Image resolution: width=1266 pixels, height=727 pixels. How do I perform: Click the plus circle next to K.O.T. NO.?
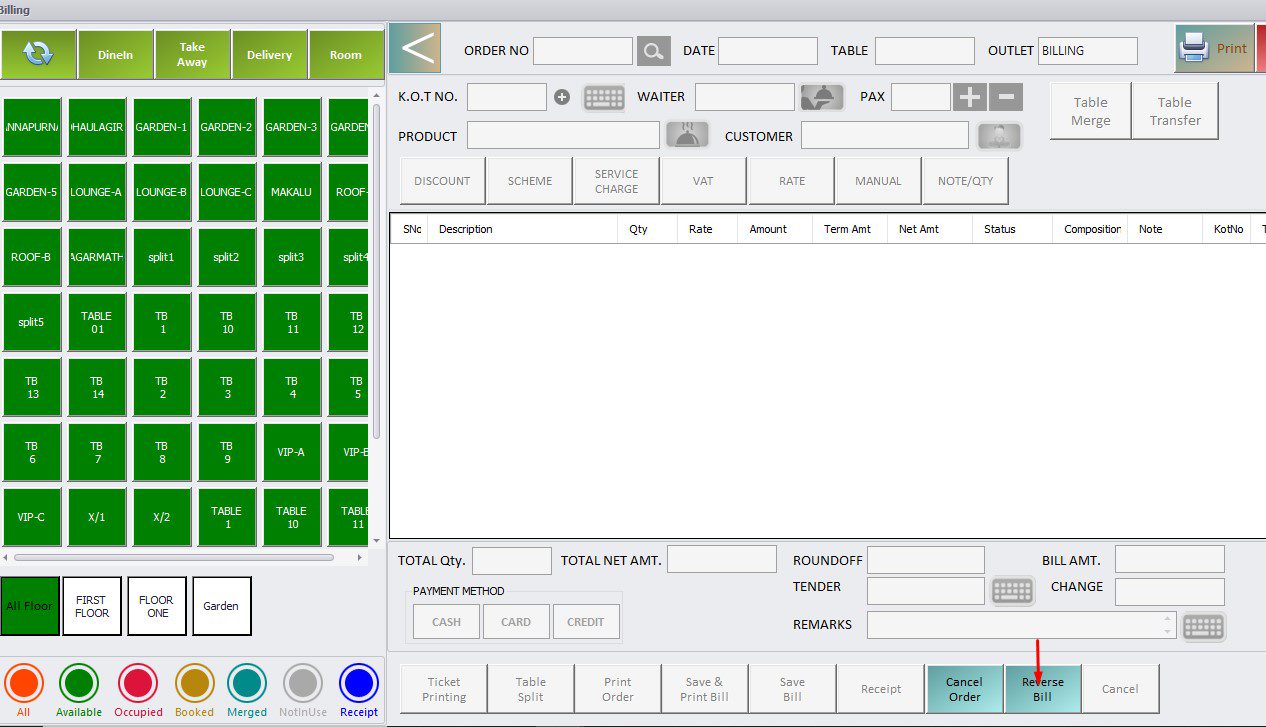[562, 98]
